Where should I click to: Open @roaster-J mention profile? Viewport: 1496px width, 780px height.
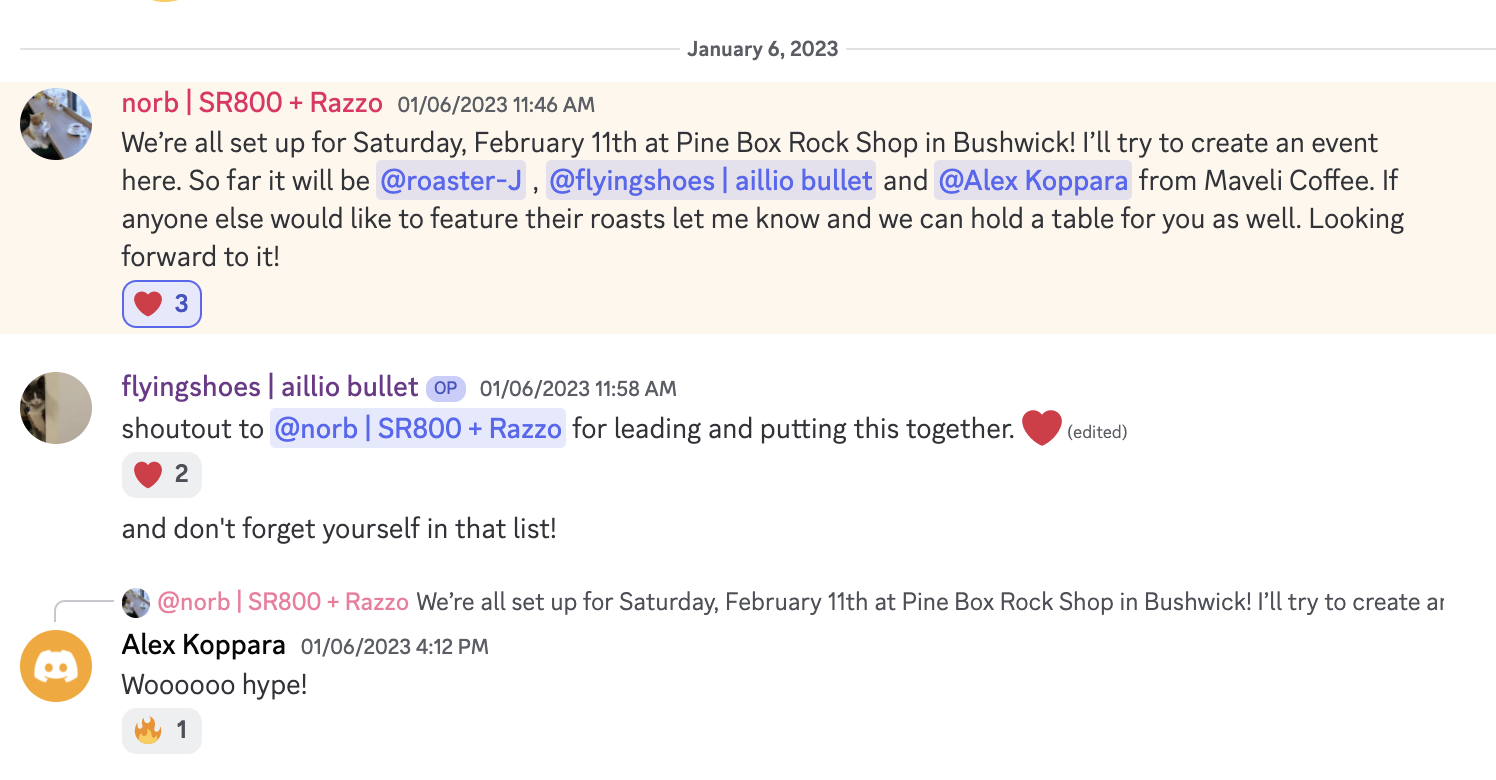click(x=451, y=181)
